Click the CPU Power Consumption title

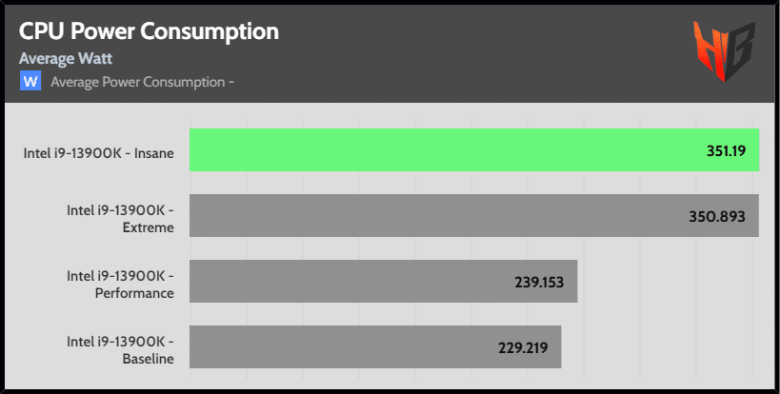point(149,31)
